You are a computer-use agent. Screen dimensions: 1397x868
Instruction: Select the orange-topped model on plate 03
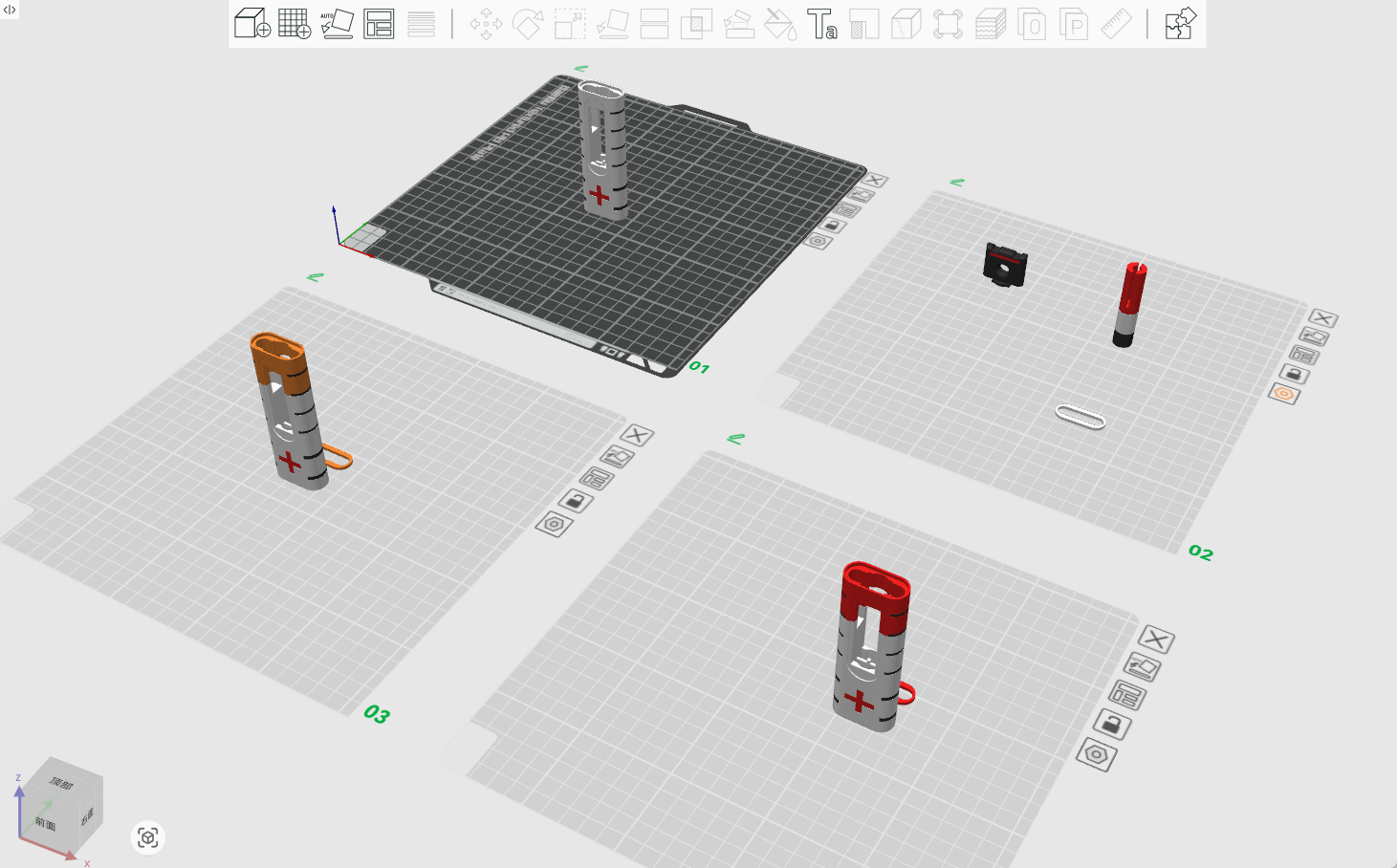tap(290, 411)
